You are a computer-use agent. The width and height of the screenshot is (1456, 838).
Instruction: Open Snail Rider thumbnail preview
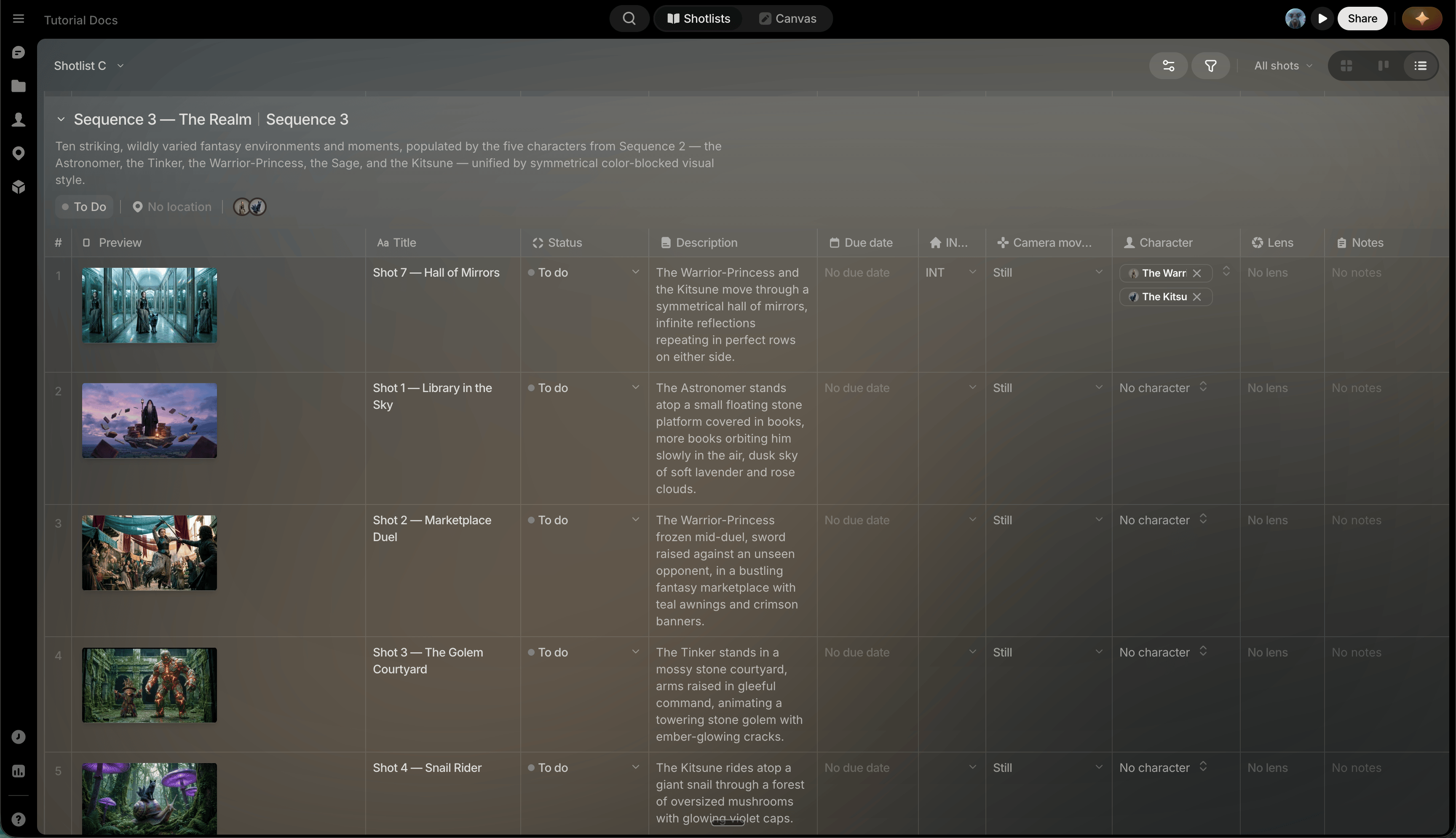point(150,799)
